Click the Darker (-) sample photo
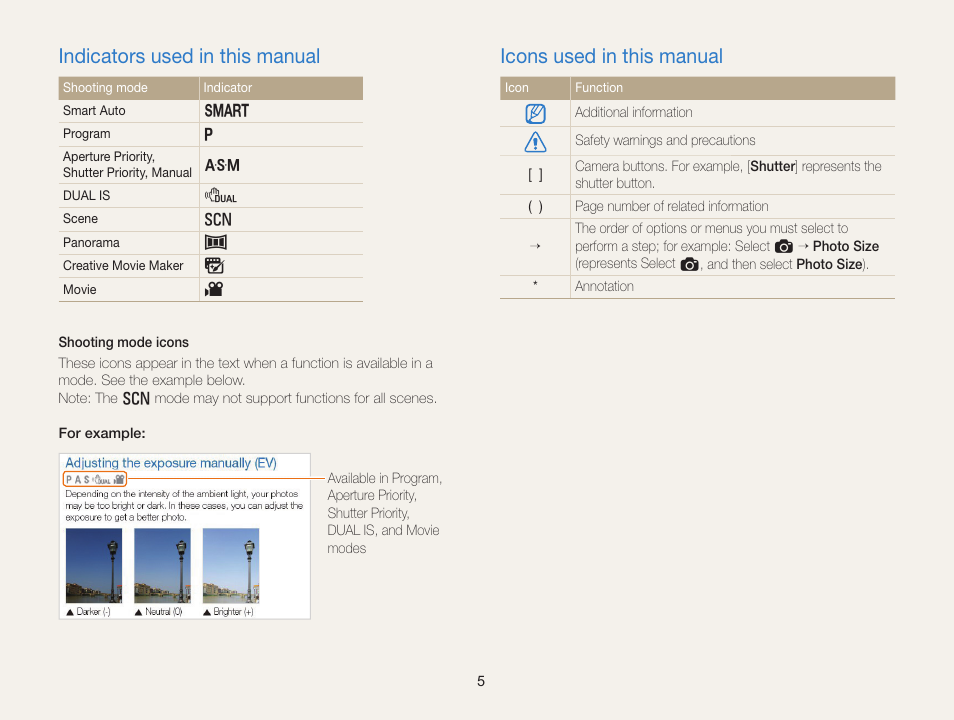954x720 pixels. click(x=94, y=565)
